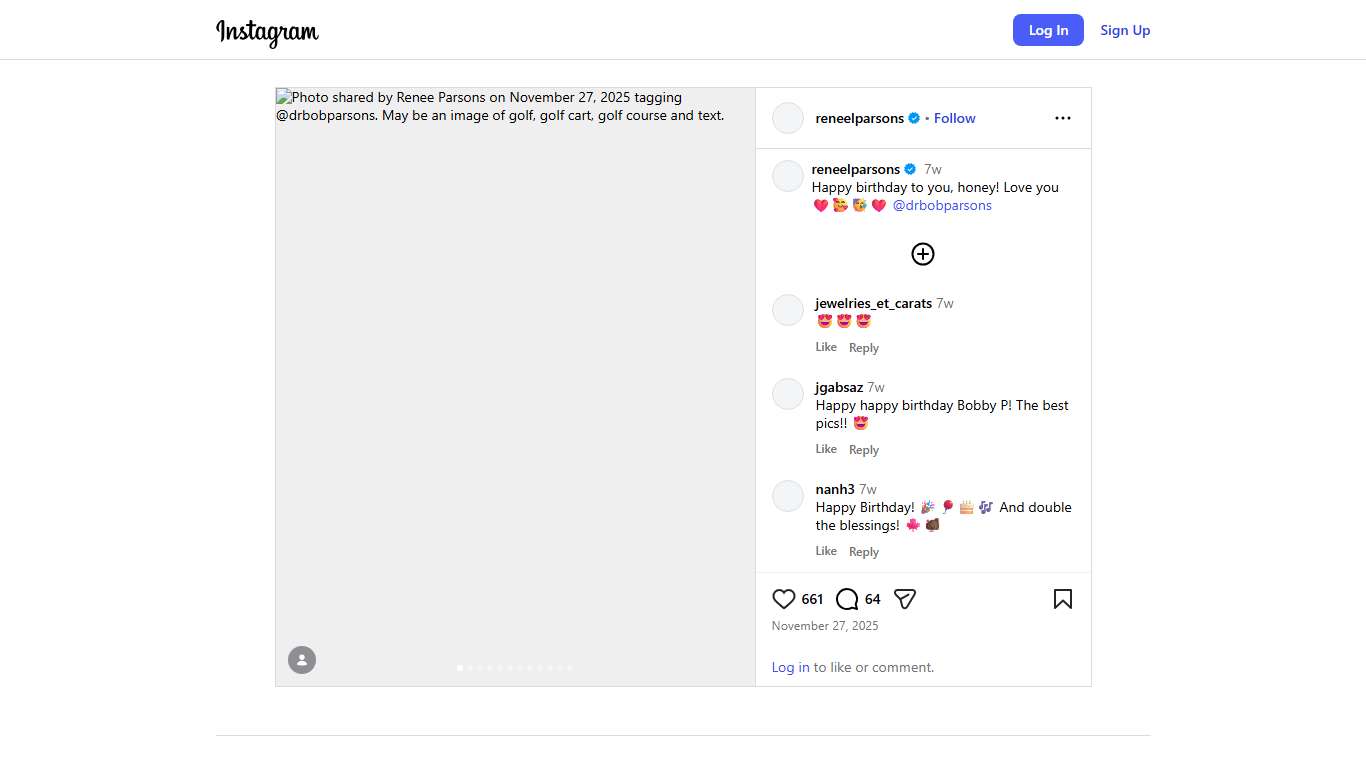Like the jewelries_et_carats comment

826,347
